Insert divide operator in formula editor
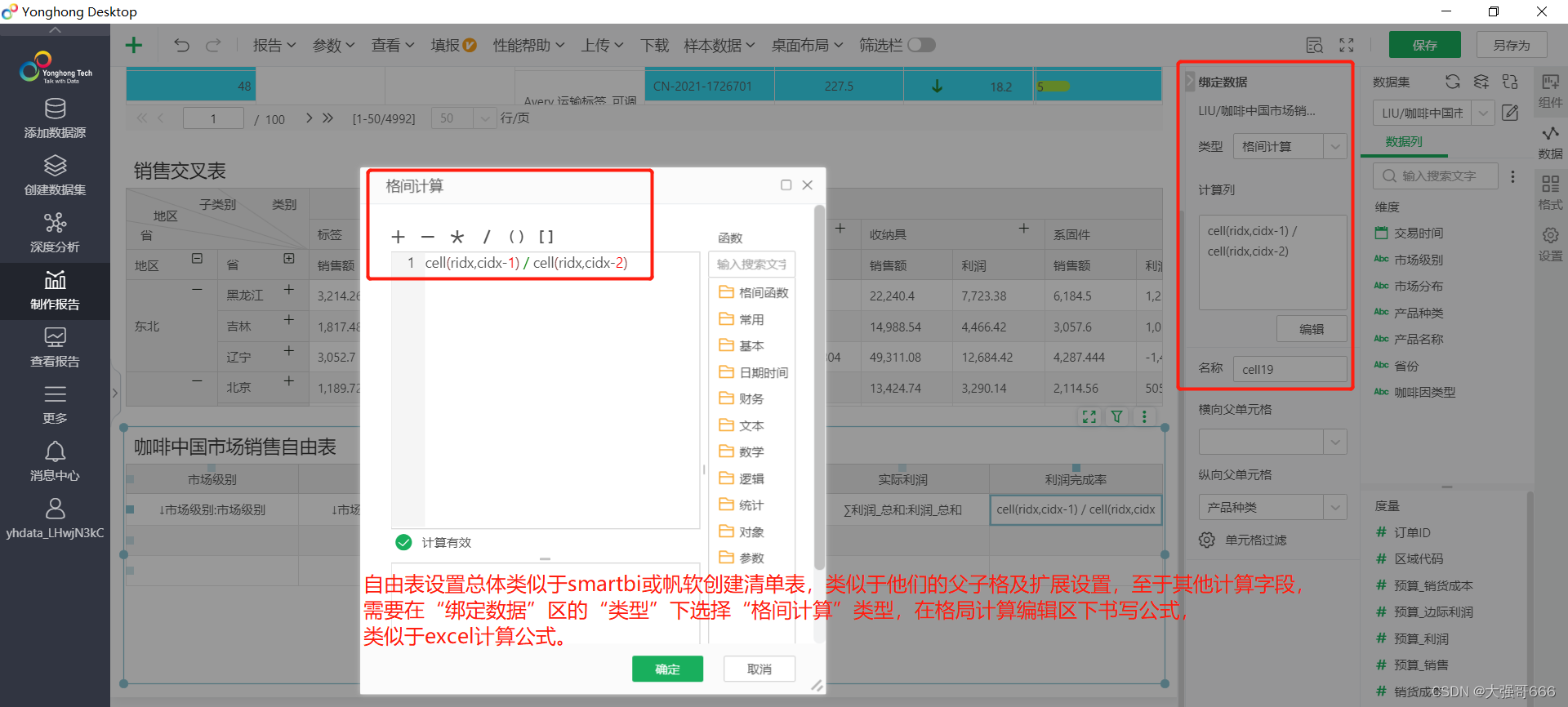 (x=487, y=237)
